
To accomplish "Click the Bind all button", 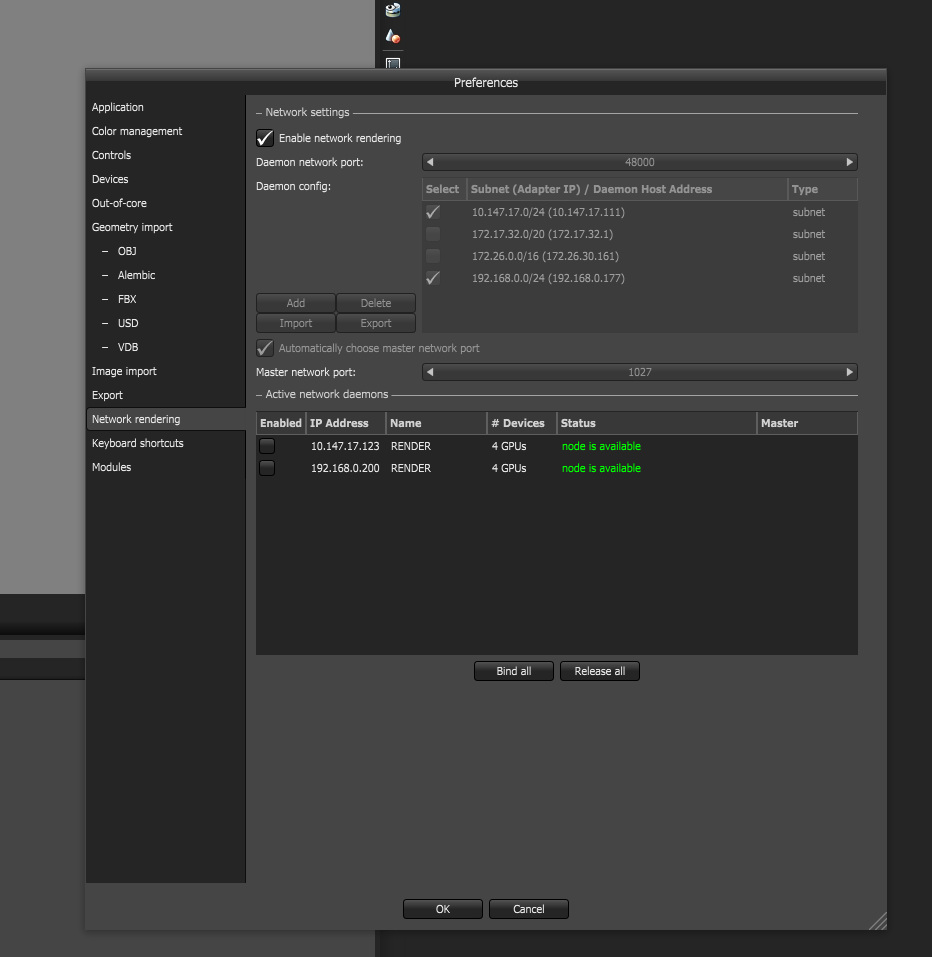I will pos(513,671).
